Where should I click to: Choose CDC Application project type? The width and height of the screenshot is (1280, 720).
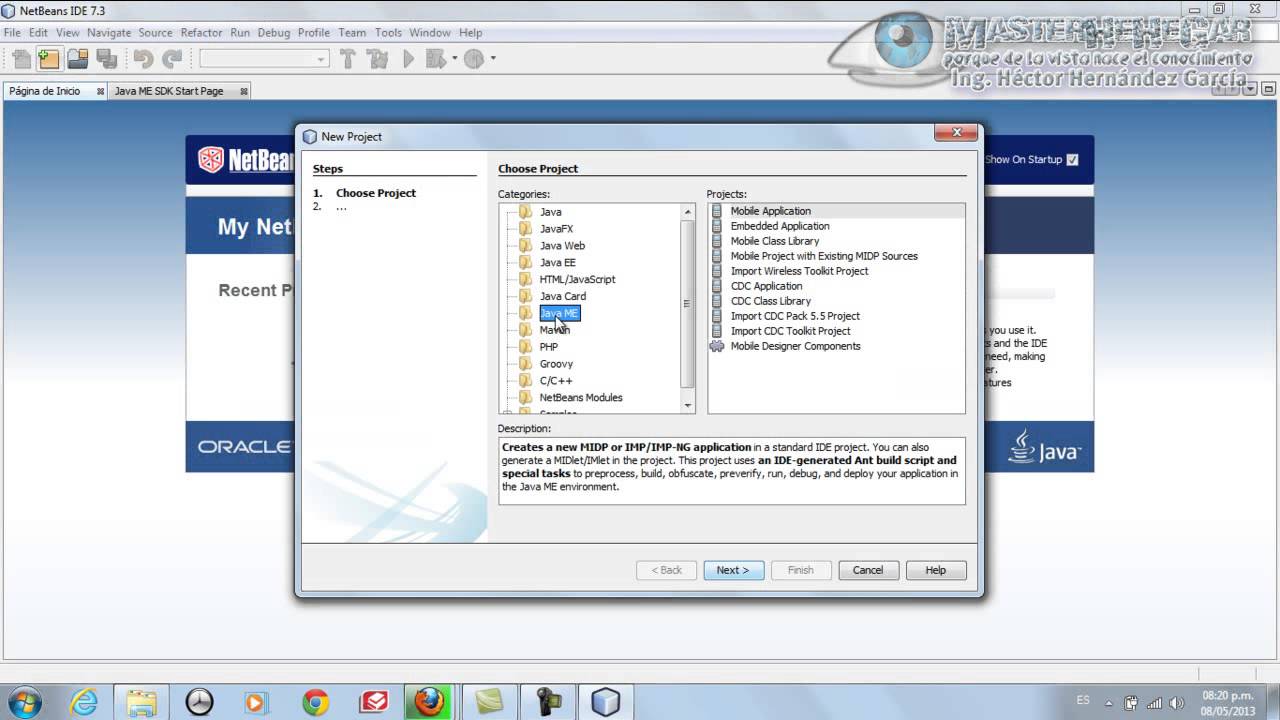point(766,286)
